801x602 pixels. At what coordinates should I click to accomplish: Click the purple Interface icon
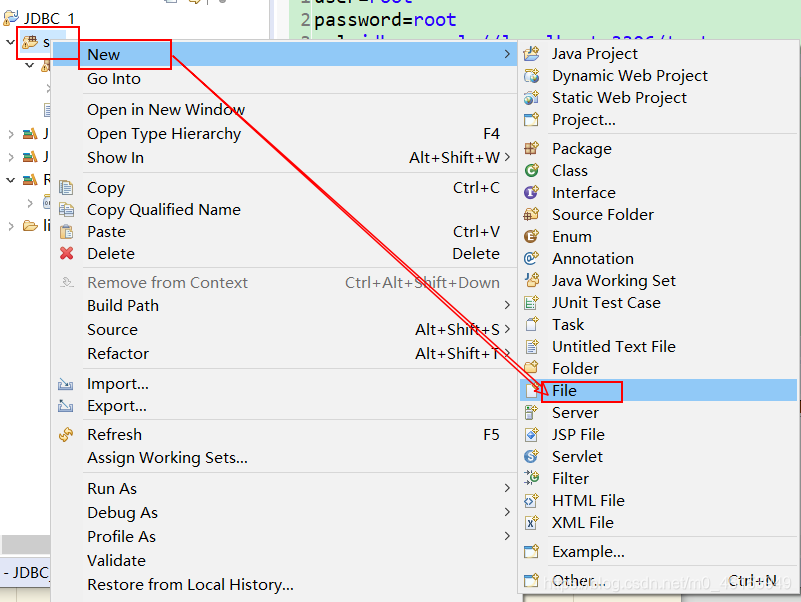(x=531, y=192)
